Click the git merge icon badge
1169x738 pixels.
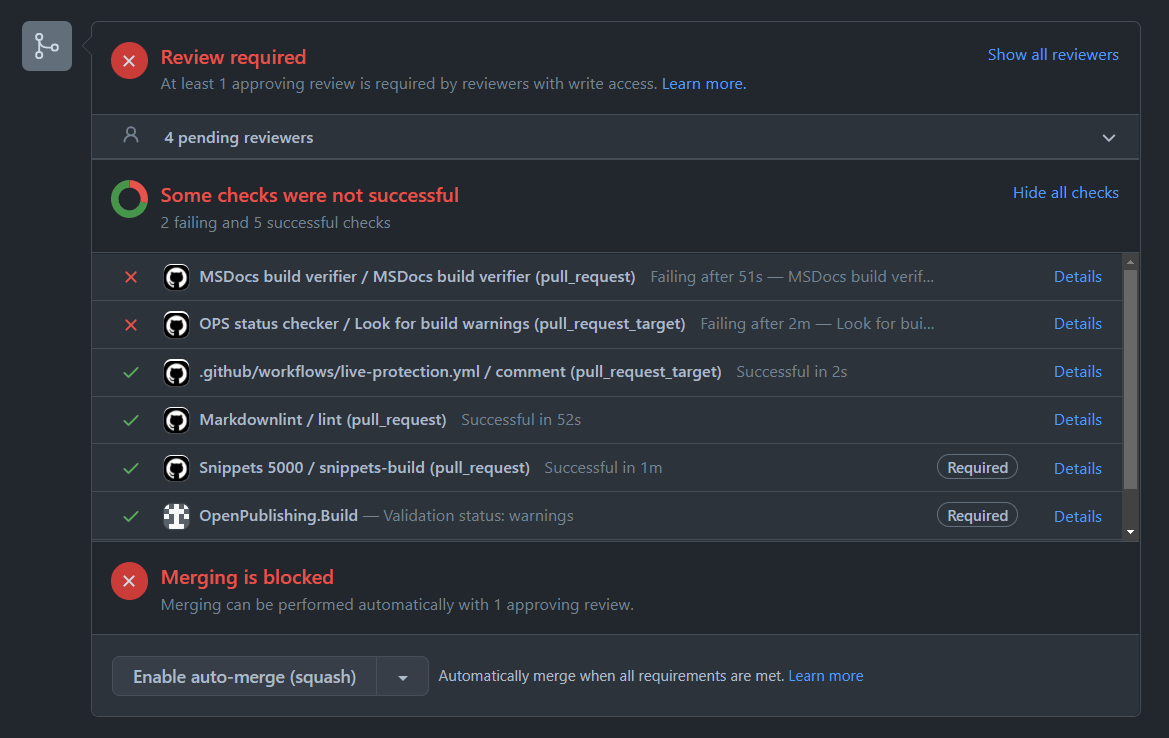click(x=47, y=46)
